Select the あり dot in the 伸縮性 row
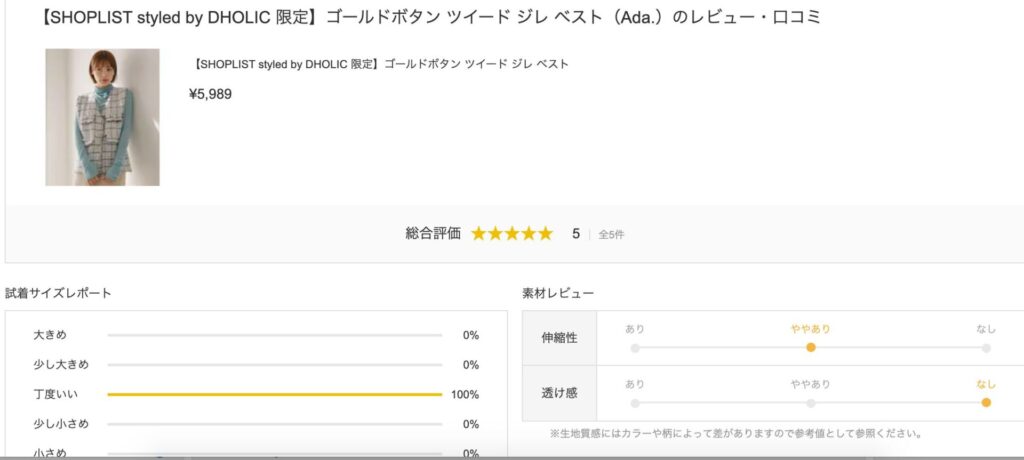Viewport: 1024px width, 460px height. coord(635,348)
